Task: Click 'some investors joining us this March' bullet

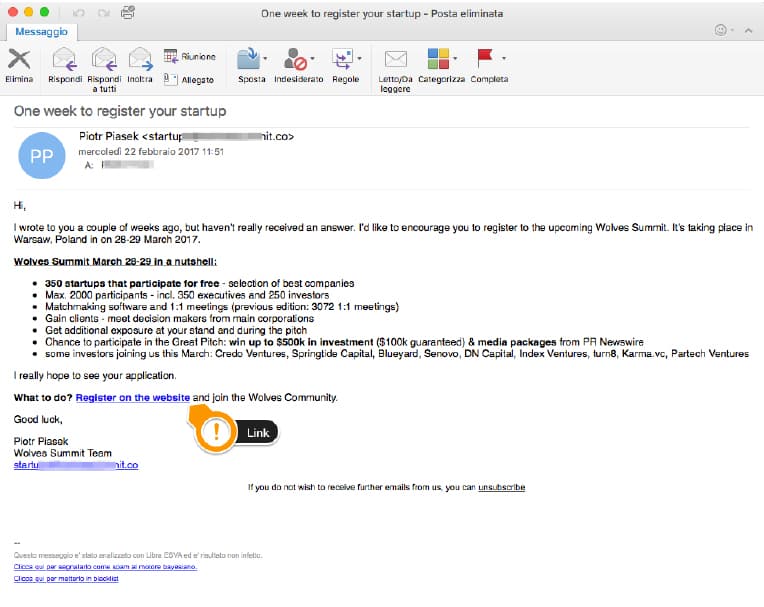Action: click(x=397, y=354)
